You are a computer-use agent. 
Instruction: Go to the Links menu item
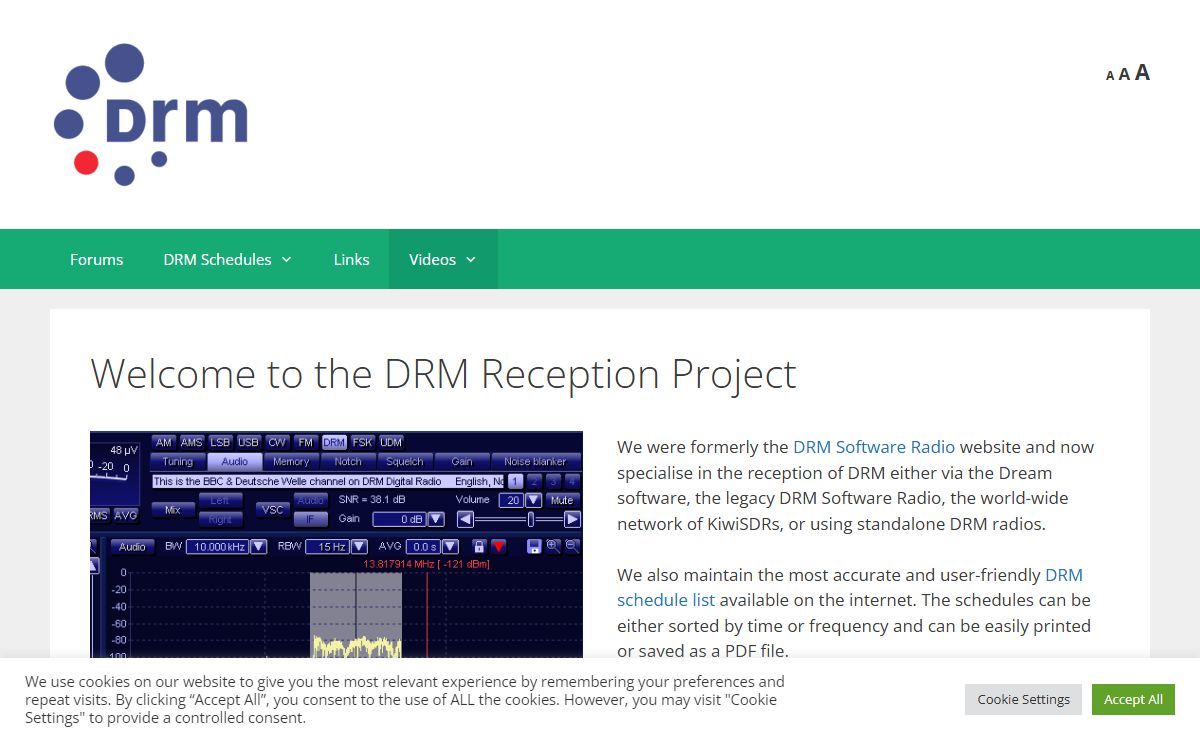point(351,259)
